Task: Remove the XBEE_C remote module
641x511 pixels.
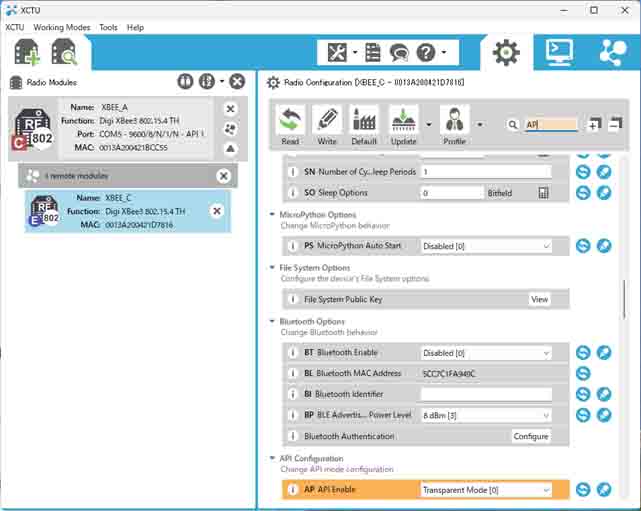Action: (217, 211)
